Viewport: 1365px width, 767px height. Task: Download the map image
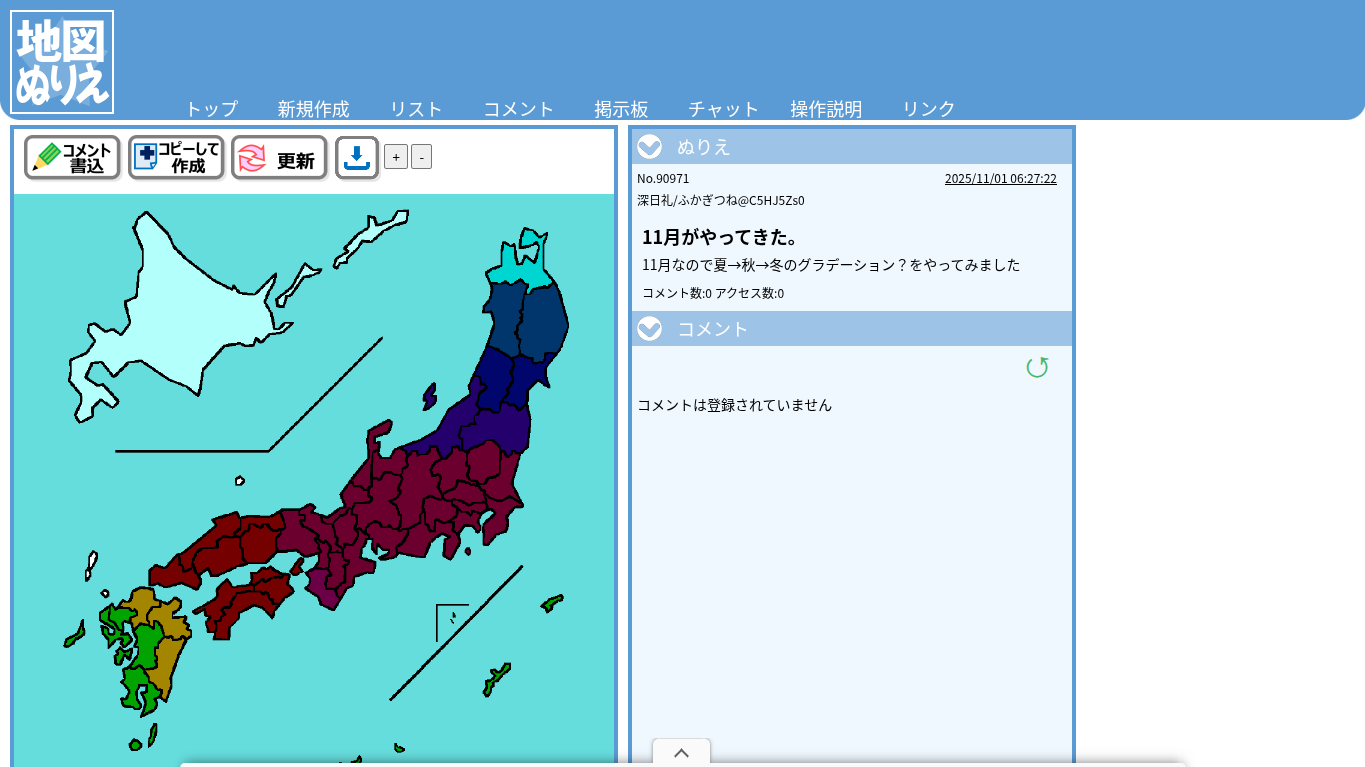coord(357,158)
